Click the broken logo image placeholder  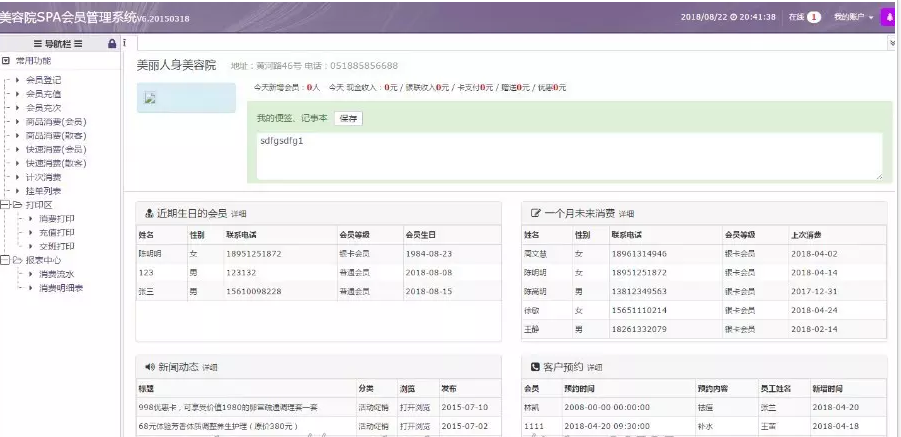coord(150,98)
